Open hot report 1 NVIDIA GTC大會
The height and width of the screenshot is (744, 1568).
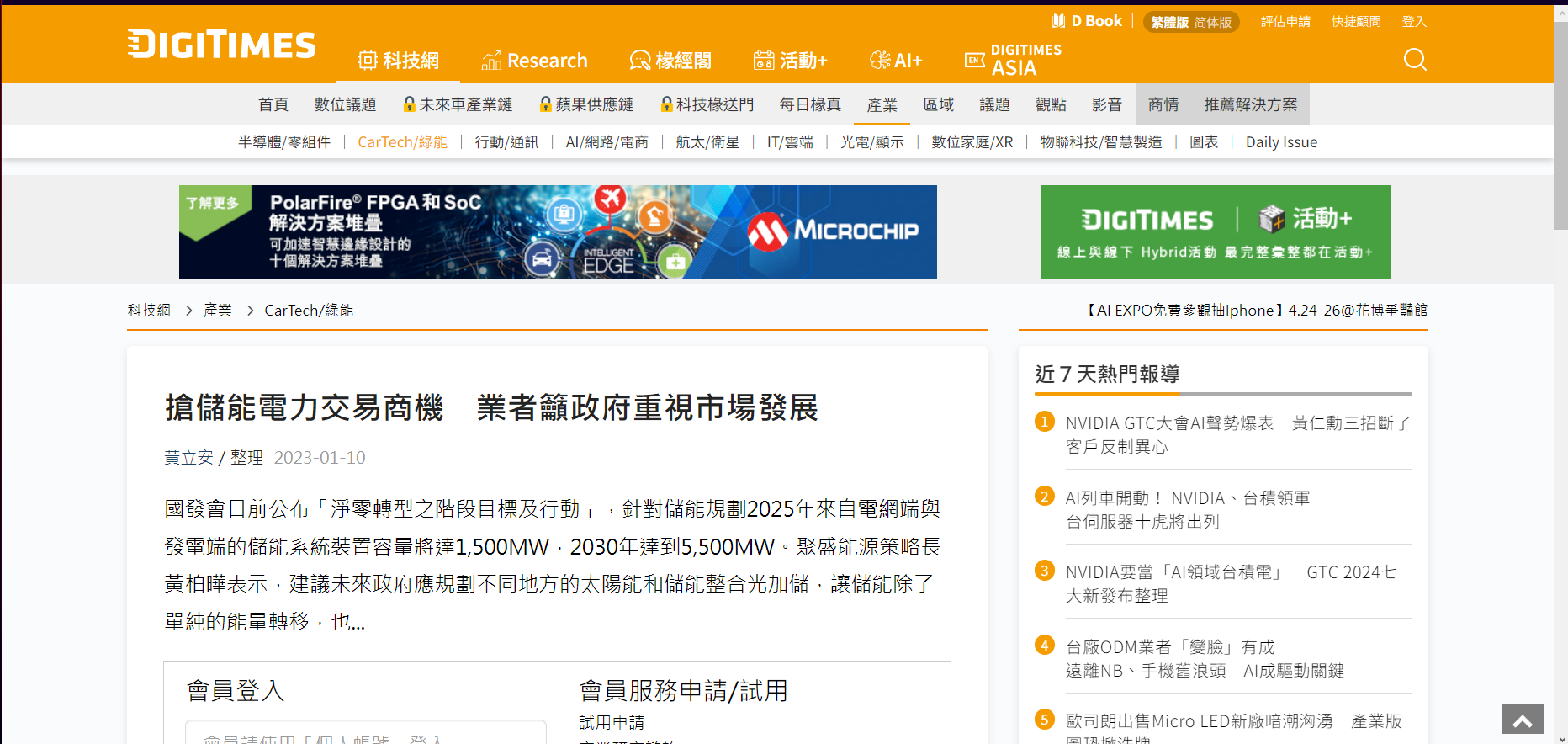click(1237, 434)
